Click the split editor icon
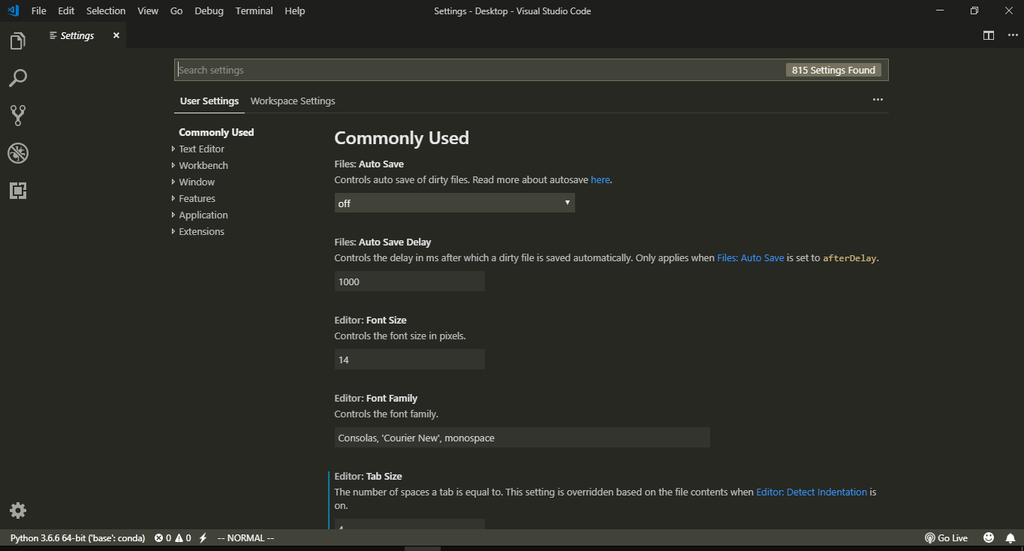 988,35
